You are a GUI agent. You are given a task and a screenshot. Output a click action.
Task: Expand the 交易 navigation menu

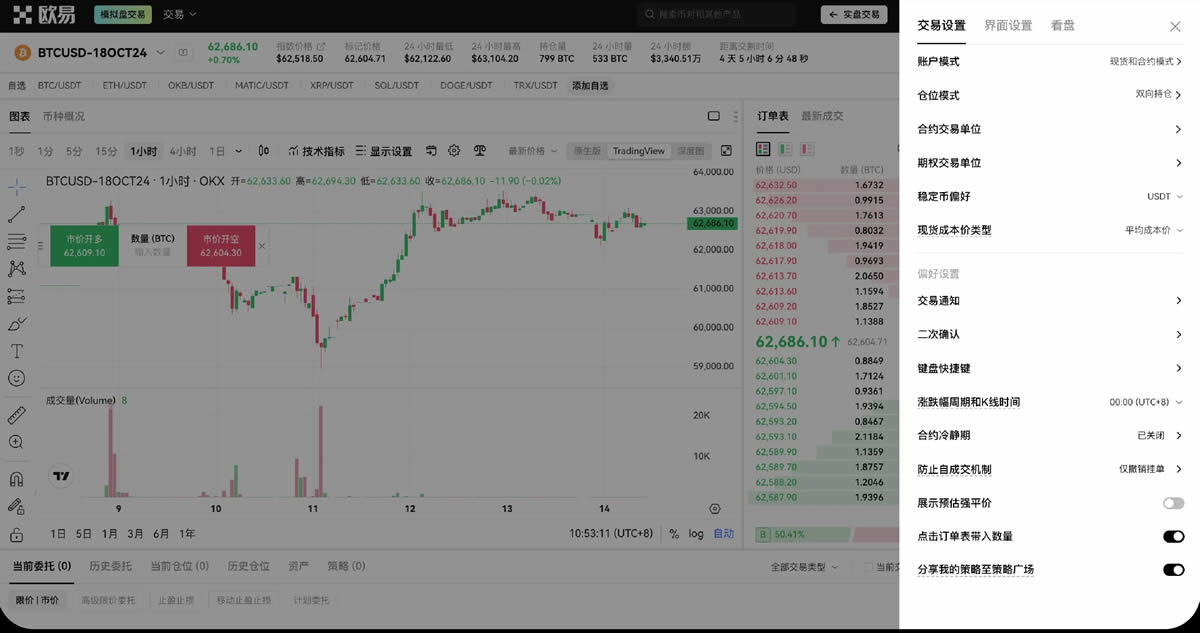pos(180,15)
